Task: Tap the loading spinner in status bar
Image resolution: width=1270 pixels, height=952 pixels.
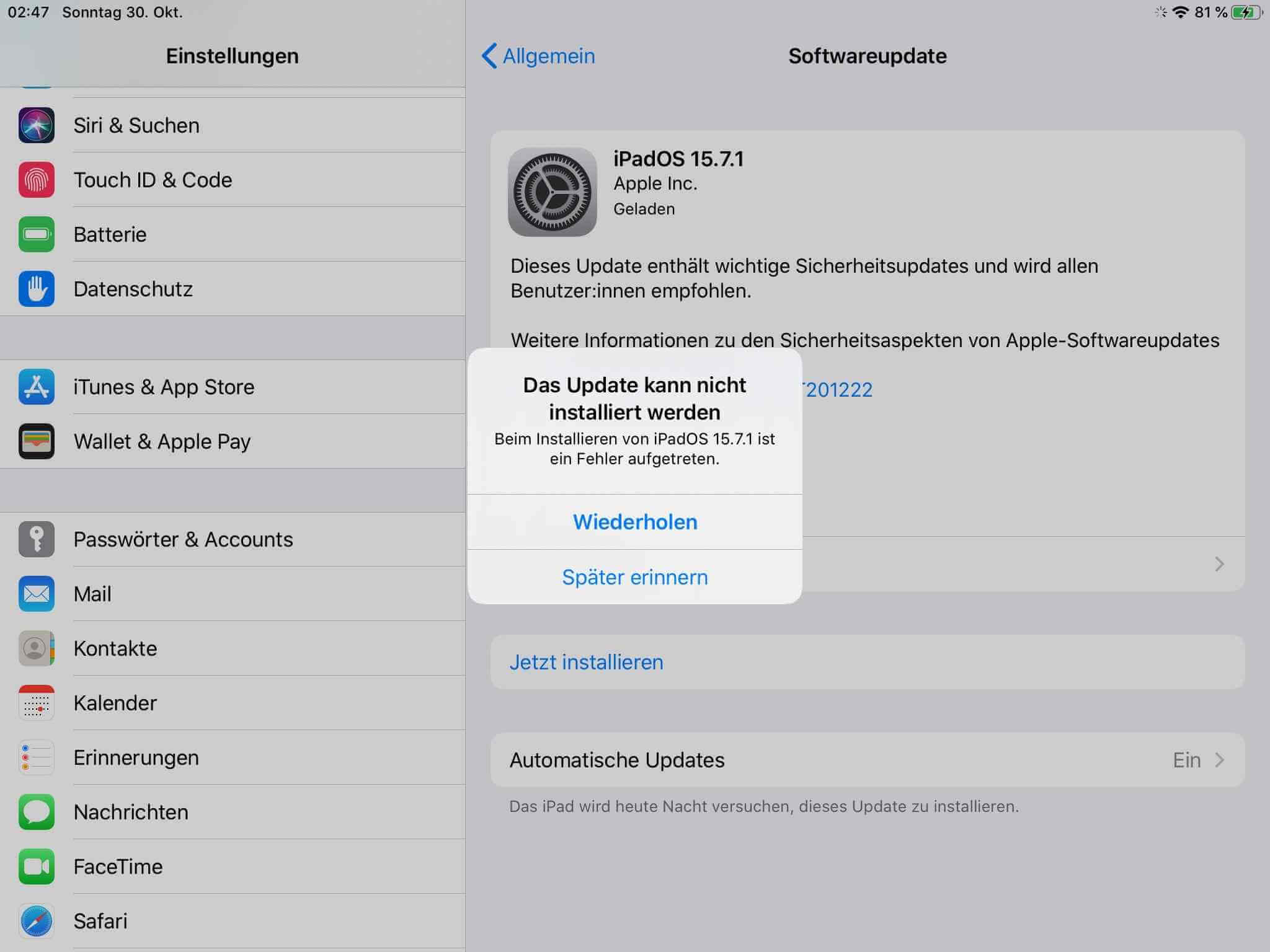Action: [1160, 12]
